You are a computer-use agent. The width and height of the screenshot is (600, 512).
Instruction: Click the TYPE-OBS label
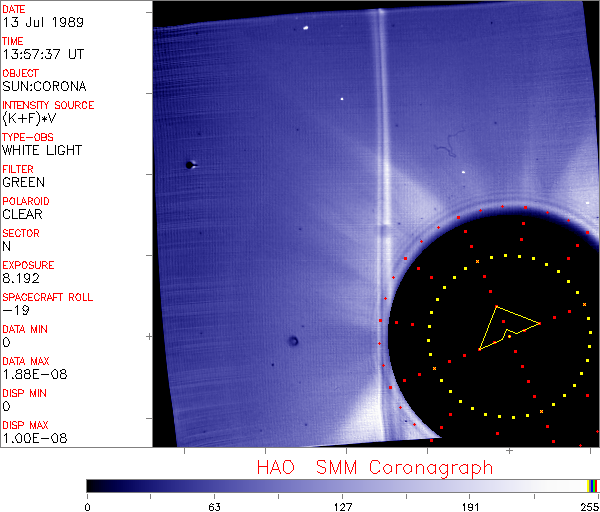(x=28, y=137)
